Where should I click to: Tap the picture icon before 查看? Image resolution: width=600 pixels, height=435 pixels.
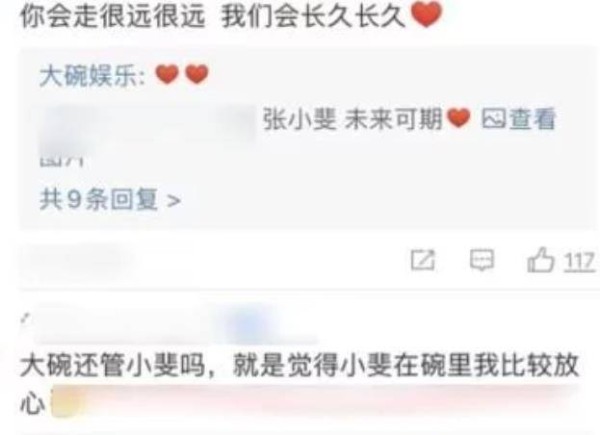[494, 119]
